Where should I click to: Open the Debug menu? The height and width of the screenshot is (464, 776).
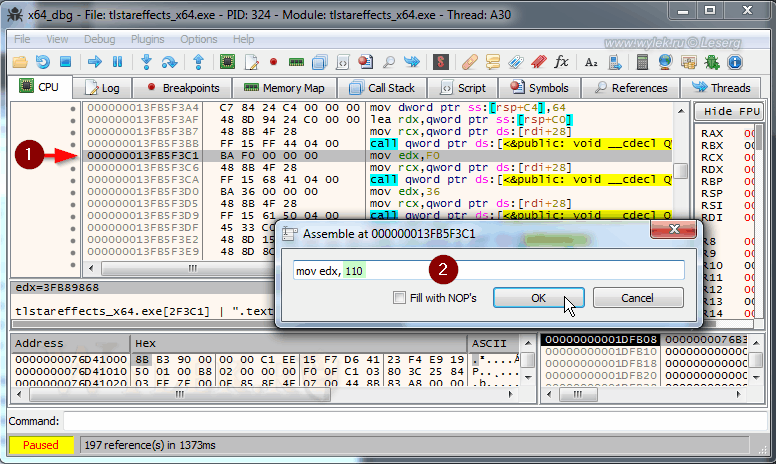pos(99,39)
